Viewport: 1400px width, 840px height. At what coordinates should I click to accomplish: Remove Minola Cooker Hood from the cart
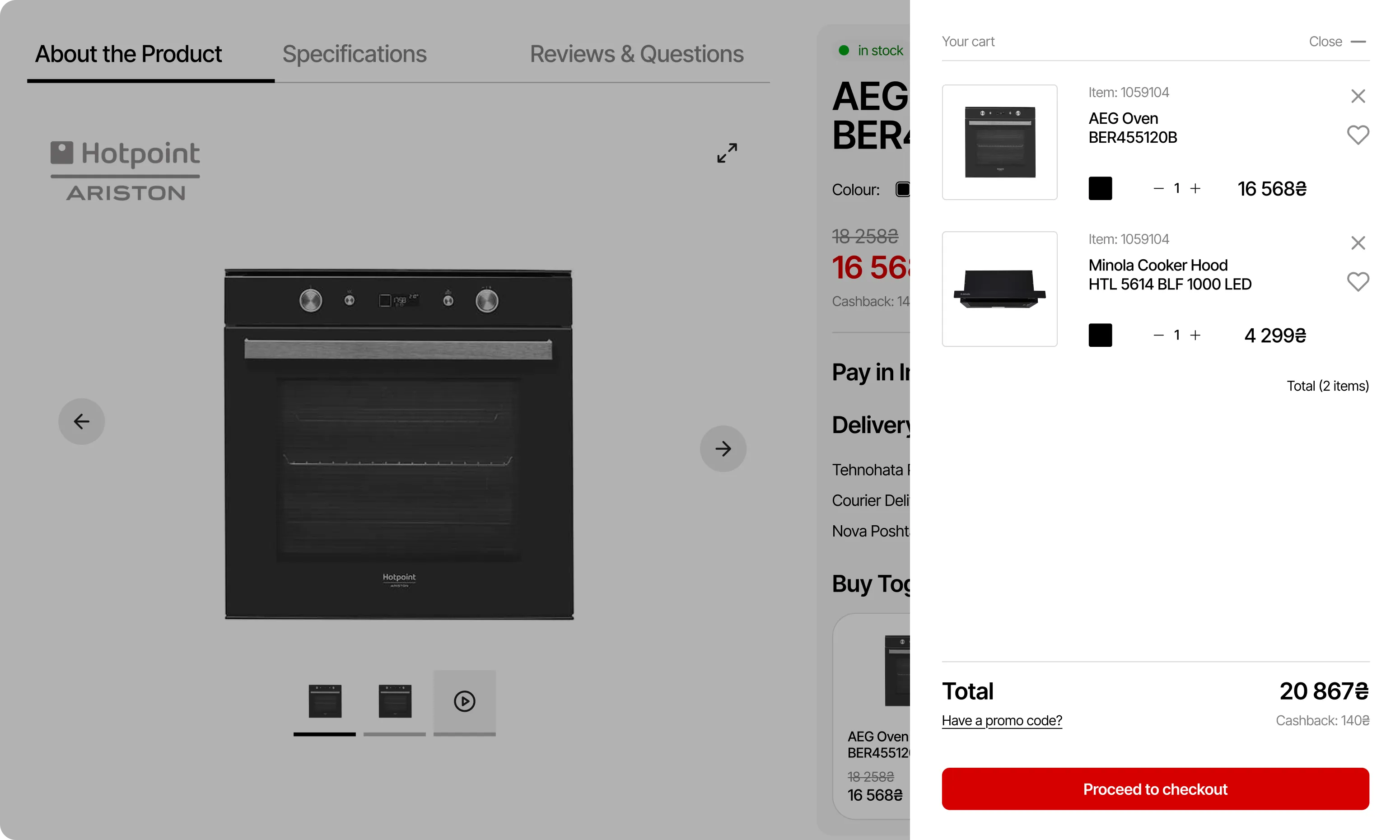pyautogui.click(x=1358, y=243)
